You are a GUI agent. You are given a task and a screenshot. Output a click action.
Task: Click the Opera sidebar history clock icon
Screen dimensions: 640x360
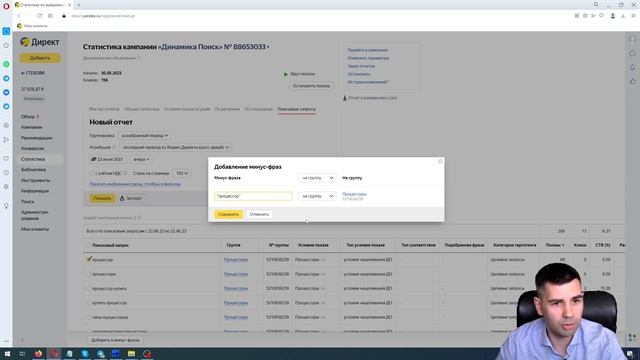pyautogui.click(x=6, y=173)
